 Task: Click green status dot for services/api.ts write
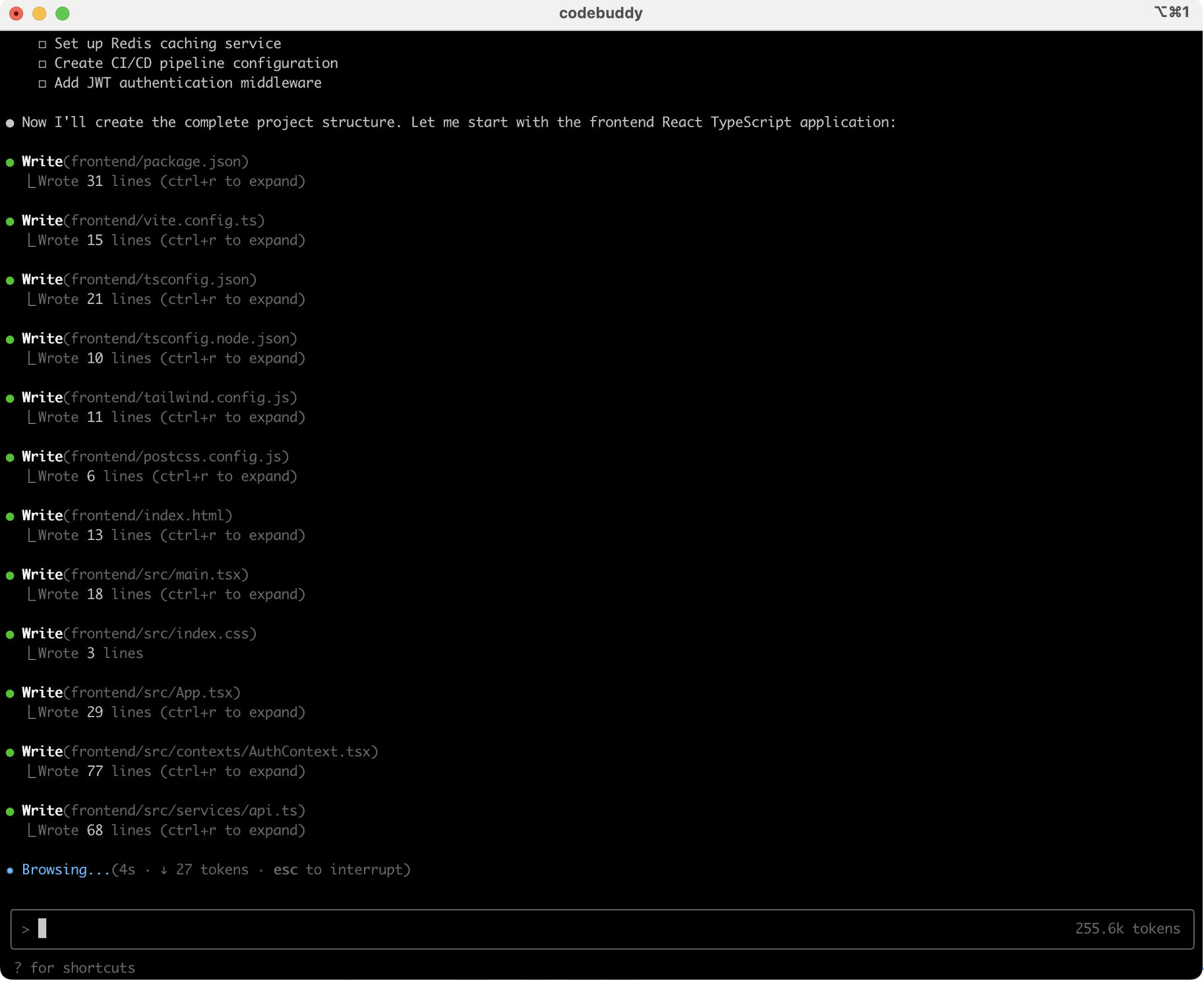(10, 812)
